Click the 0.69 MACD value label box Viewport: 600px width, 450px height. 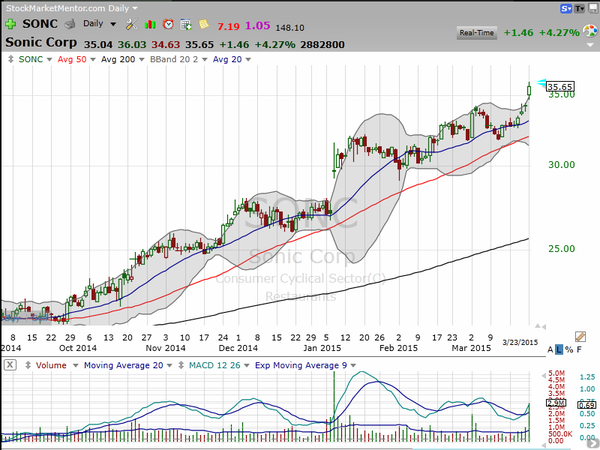coord(586,405)
